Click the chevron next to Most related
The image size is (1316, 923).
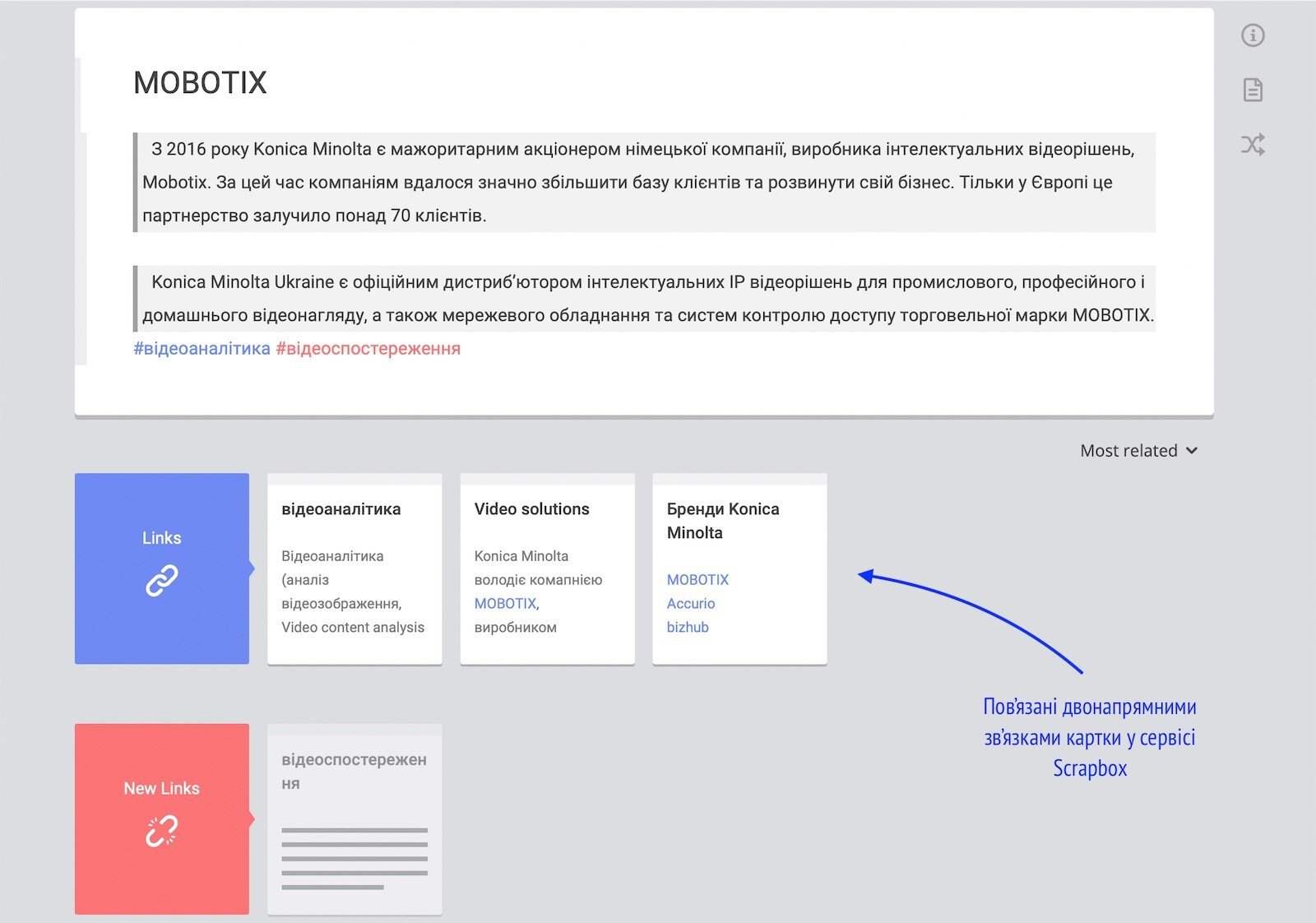1192,451
